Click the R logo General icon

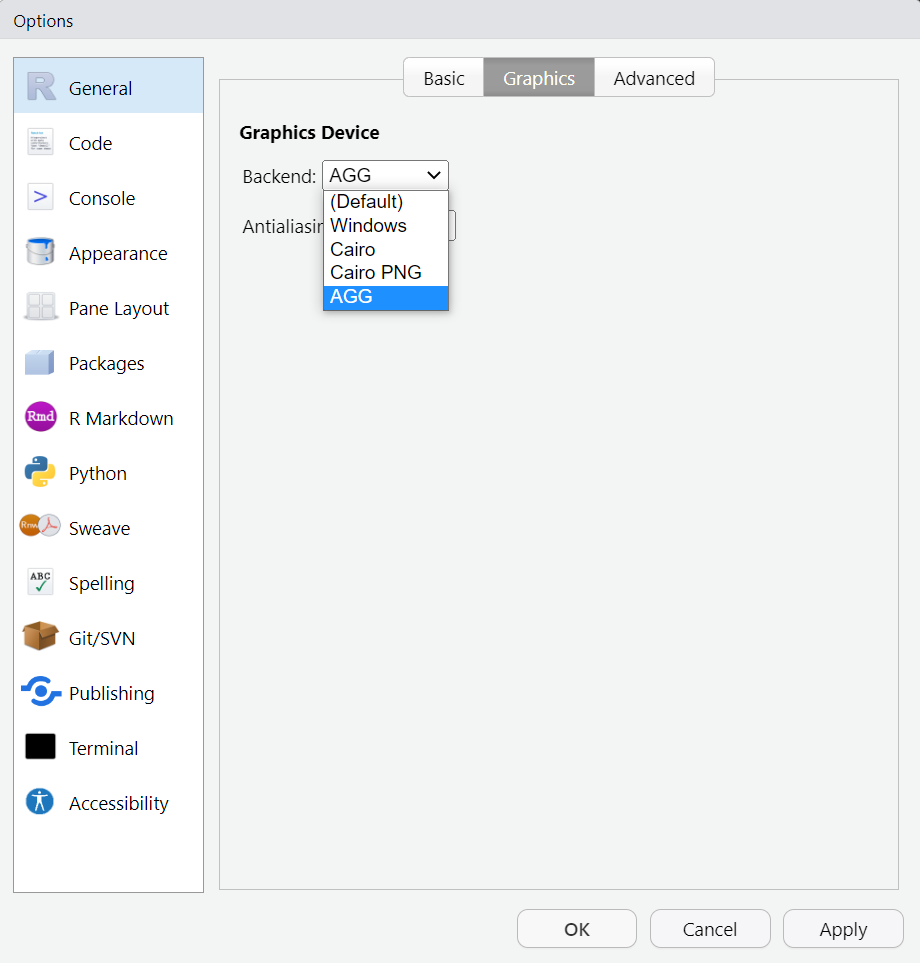[41, 88]
